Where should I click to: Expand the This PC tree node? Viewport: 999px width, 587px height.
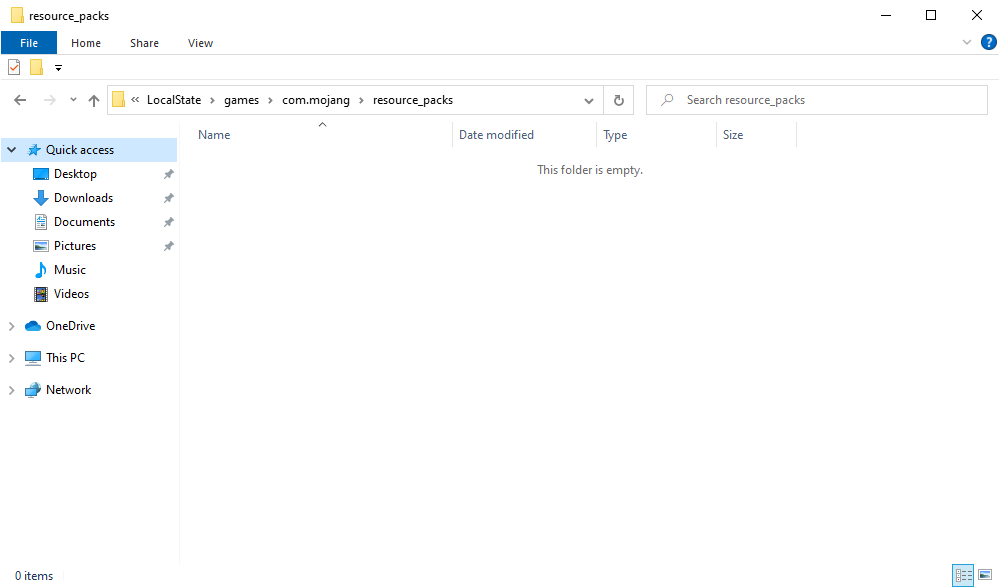click(11, 358)
